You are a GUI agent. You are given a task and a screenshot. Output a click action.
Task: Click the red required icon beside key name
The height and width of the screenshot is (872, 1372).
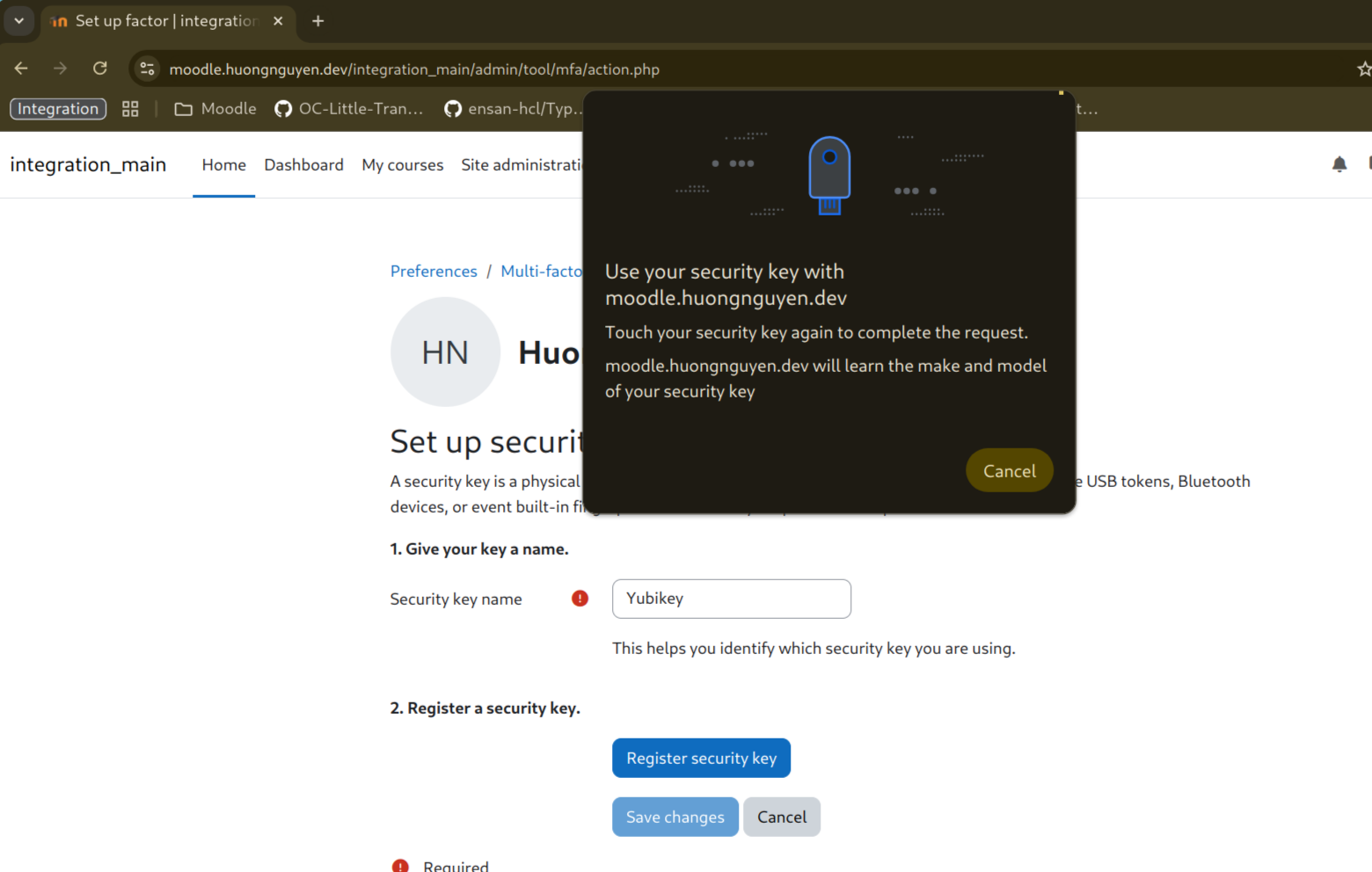point(580,599)
